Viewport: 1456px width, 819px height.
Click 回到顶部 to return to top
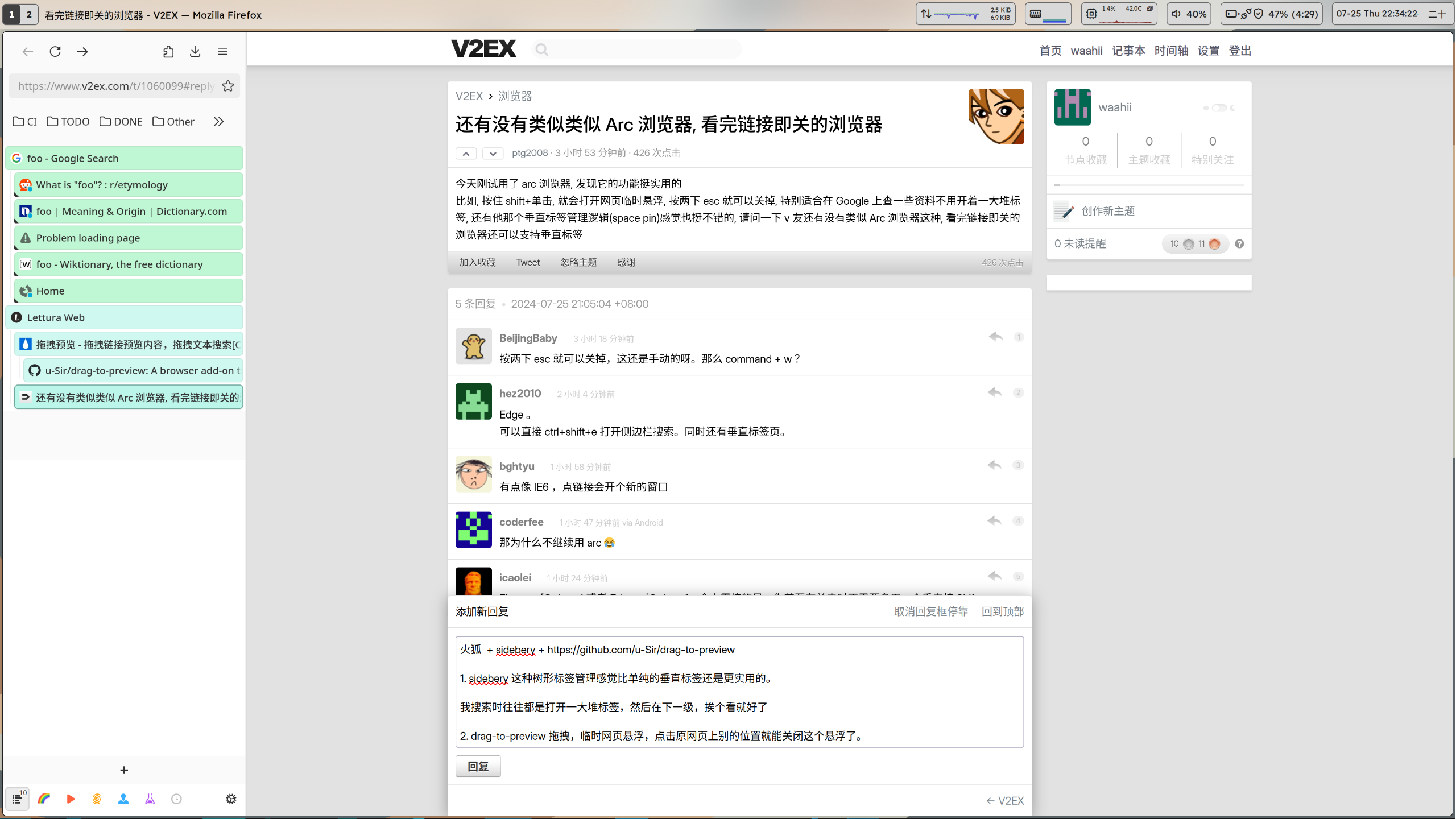pos(1003,611)
